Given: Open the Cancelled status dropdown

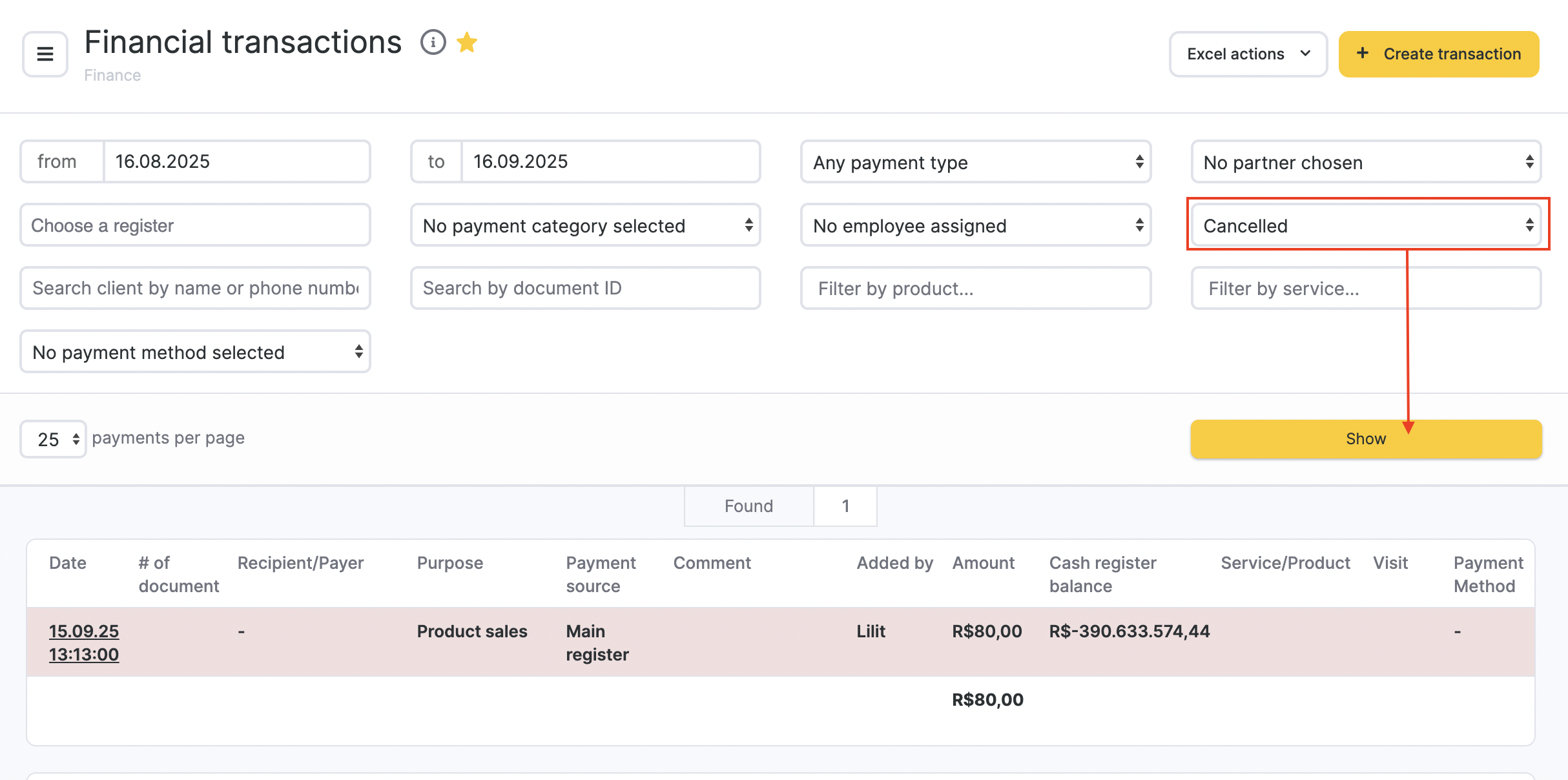Looking at the screenshot, I should 1366,225.
